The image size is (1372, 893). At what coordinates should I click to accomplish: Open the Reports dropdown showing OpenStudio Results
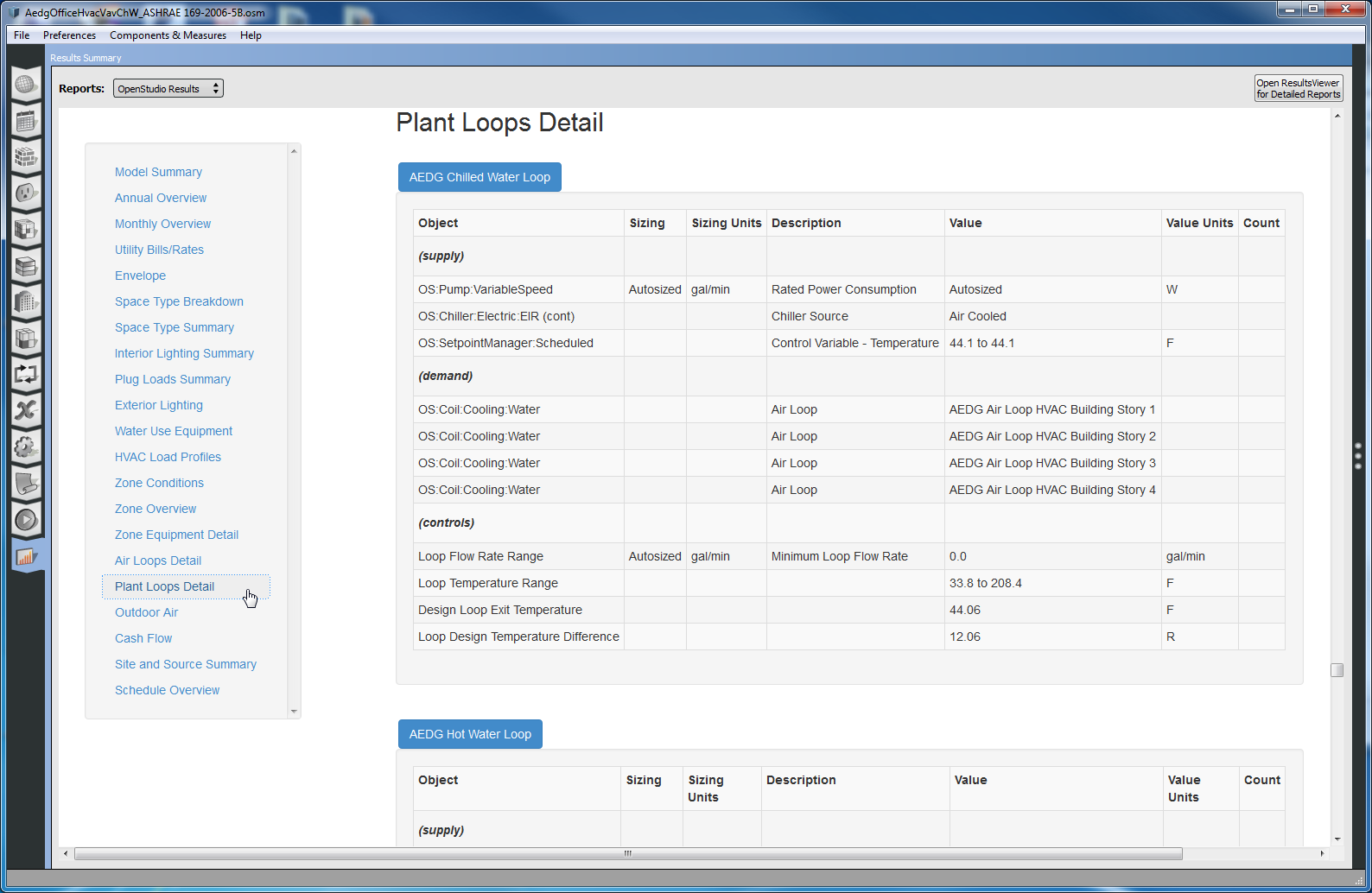click(168, 88)
